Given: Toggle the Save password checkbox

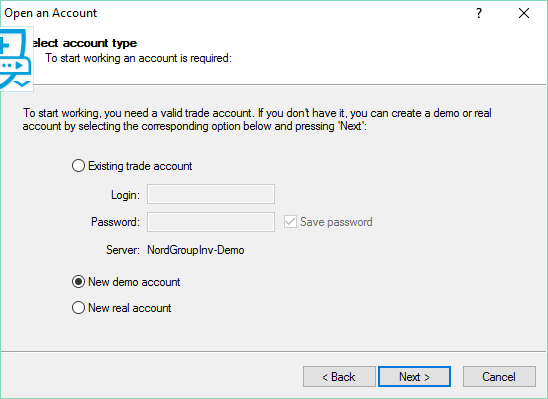Looking at the screenshot, I should coord(290,222).
